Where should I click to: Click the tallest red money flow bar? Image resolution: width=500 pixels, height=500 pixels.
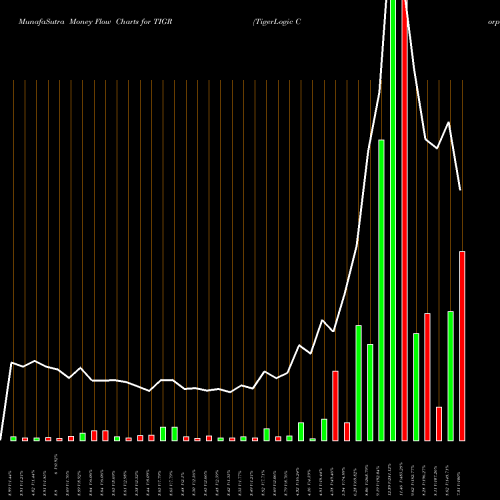click(404, 220)
